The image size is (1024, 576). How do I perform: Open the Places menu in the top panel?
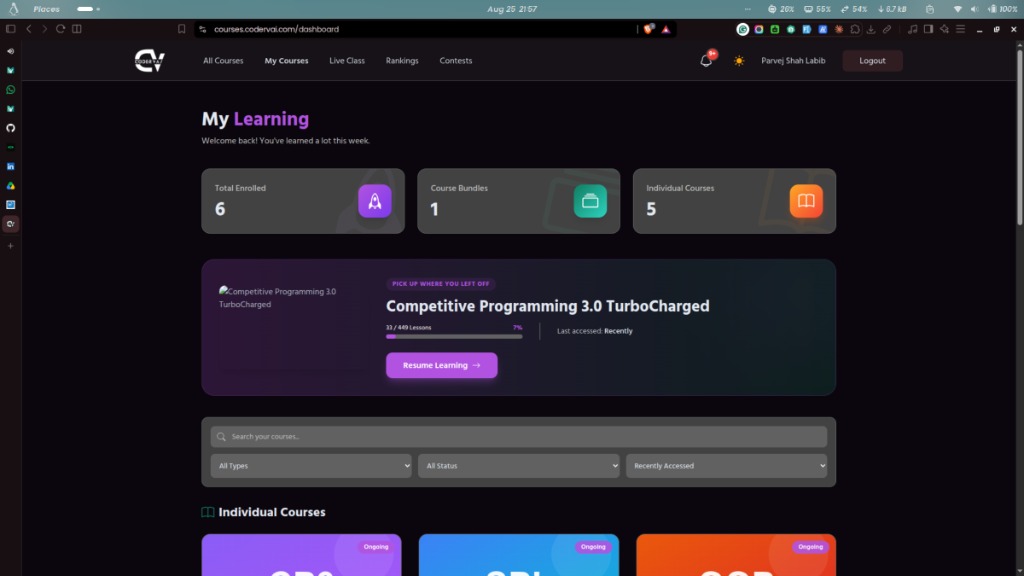click(x=46, y=9)
